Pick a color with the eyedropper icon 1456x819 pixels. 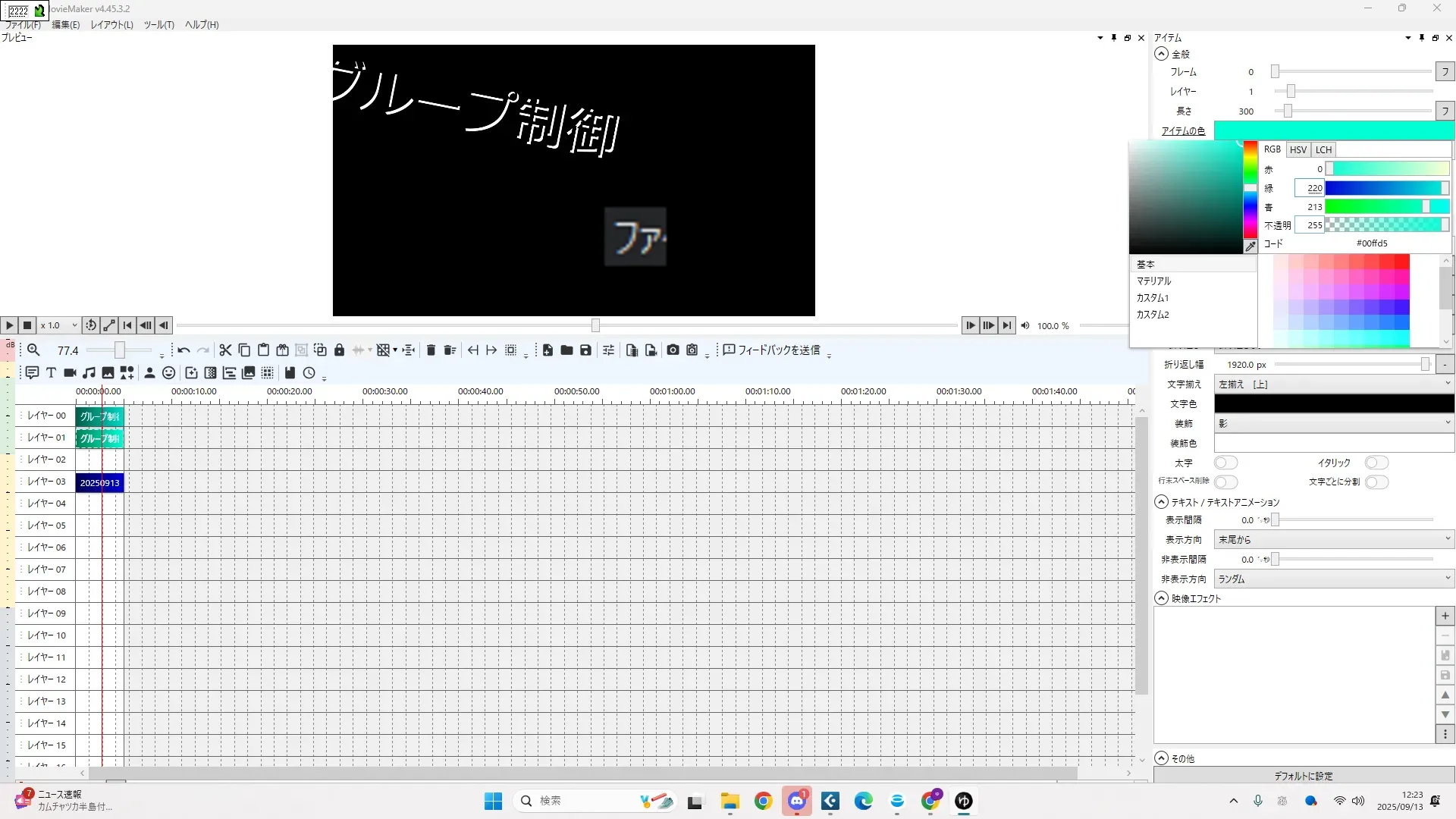[x=1250, y=246]
